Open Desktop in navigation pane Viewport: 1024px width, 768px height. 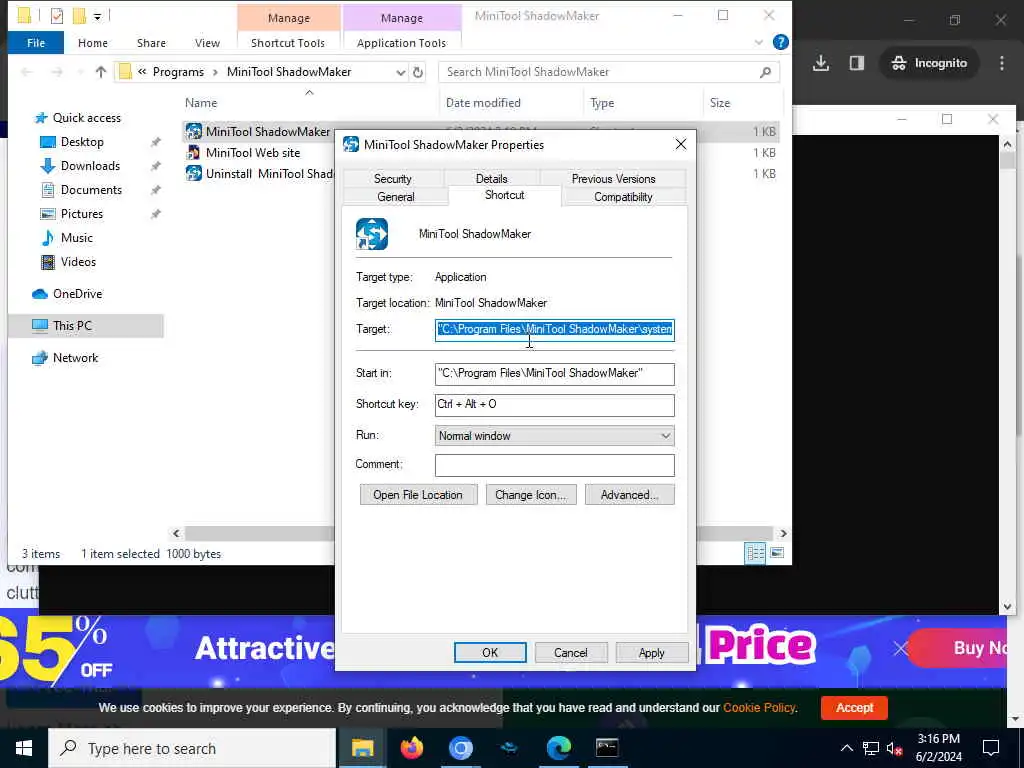click(x=82, y=142)
